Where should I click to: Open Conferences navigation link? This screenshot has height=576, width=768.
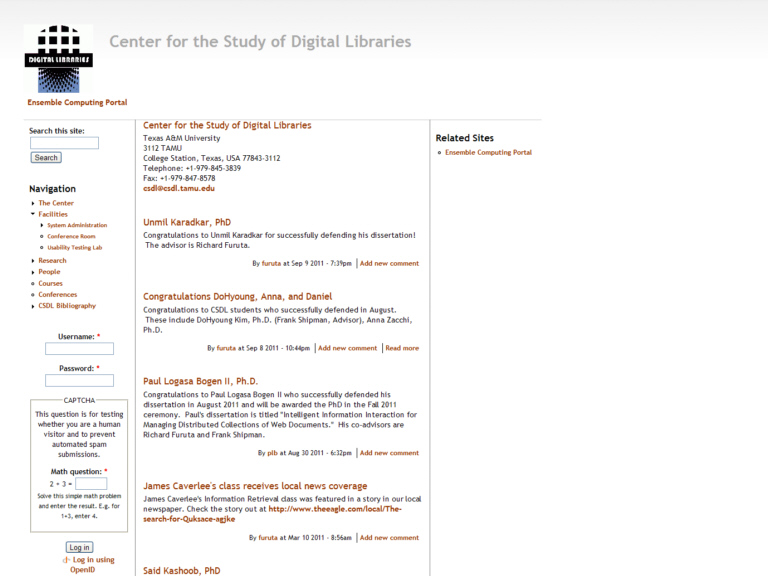(58, 294)
